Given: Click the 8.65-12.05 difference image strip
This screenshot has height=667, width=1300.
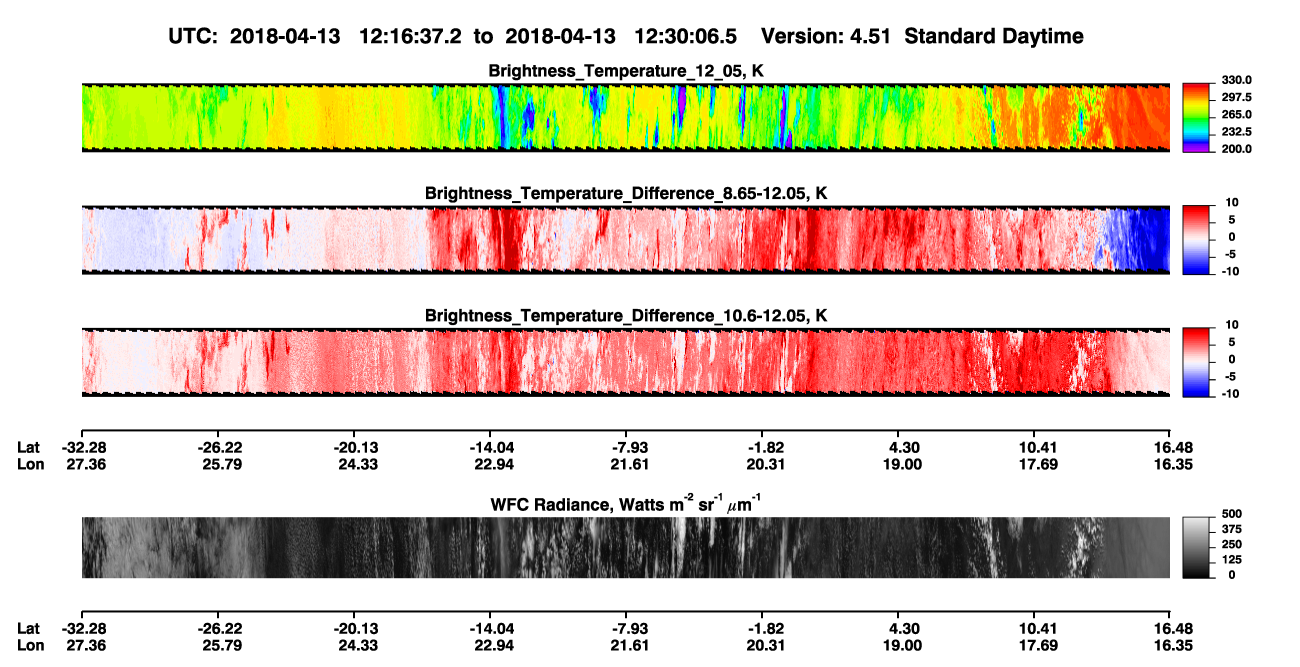Looking at the screenshot, I should coord(625,240).
